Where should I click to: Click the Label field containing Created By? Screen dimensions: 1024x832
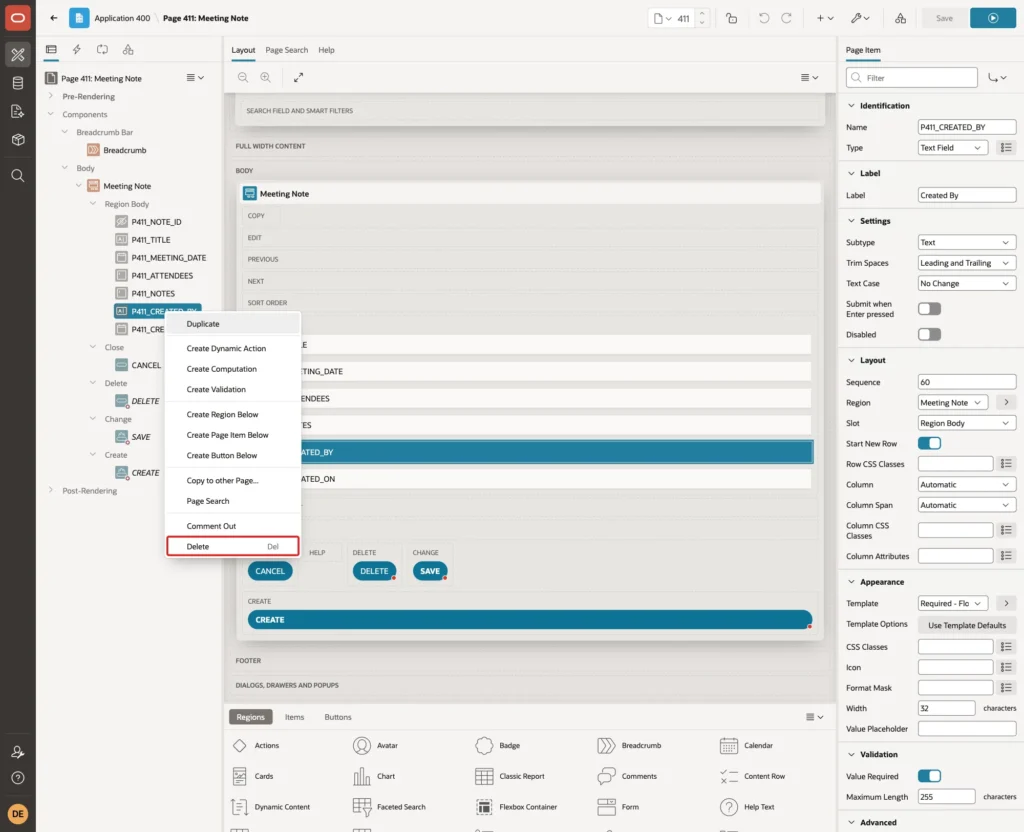coord(967,195)
